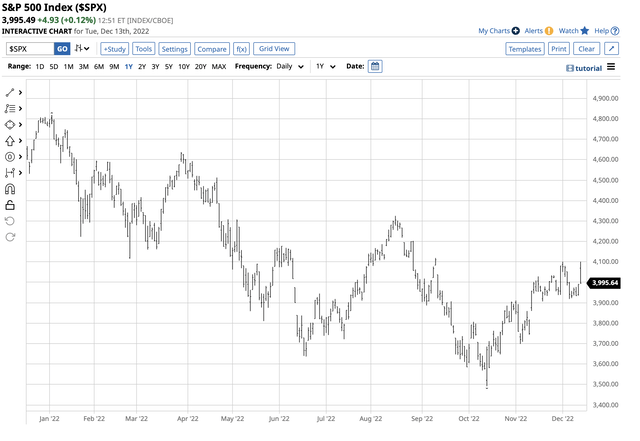The width and height of the screenshot is (640, 441).
Task: Select the trend line drawing tool
Action: (x=10, y=93)
